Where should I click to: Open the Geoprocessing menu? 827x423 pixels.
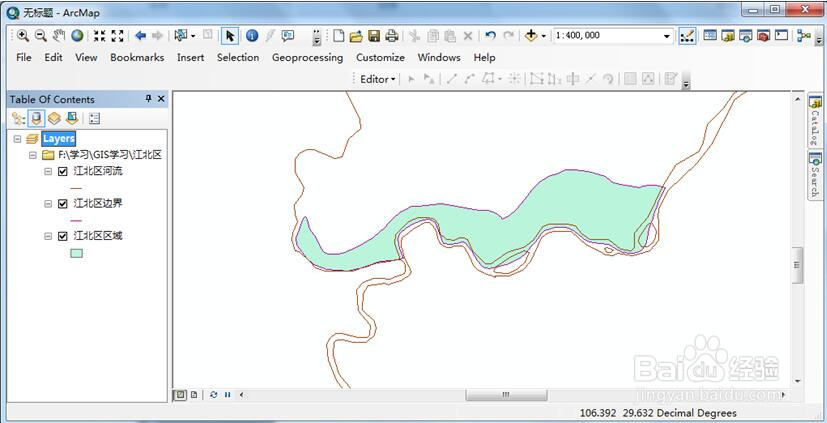point(307,57)
